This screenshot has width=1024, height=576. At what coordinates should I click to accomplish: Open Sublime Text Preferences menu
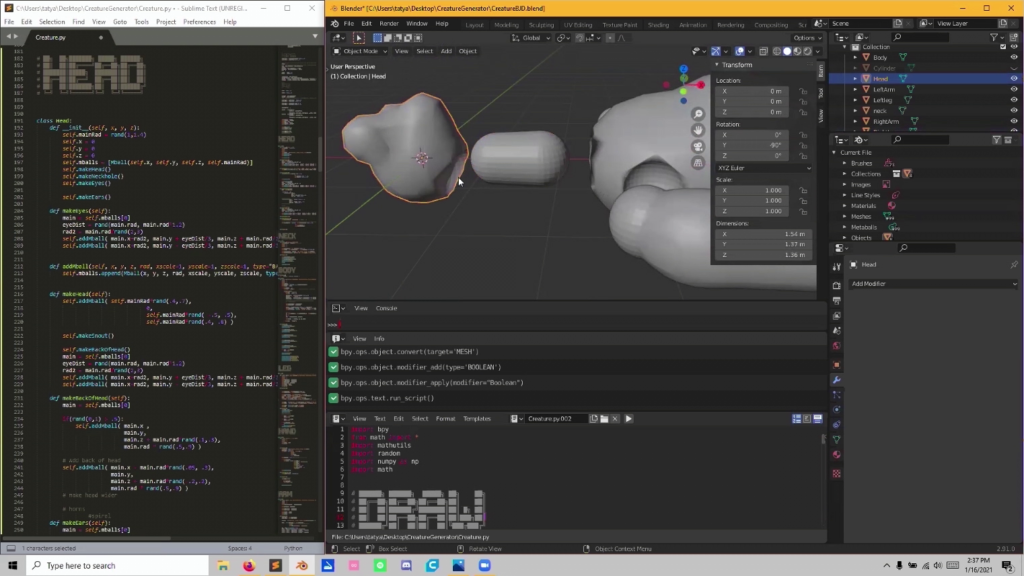(x=199, y=22)
